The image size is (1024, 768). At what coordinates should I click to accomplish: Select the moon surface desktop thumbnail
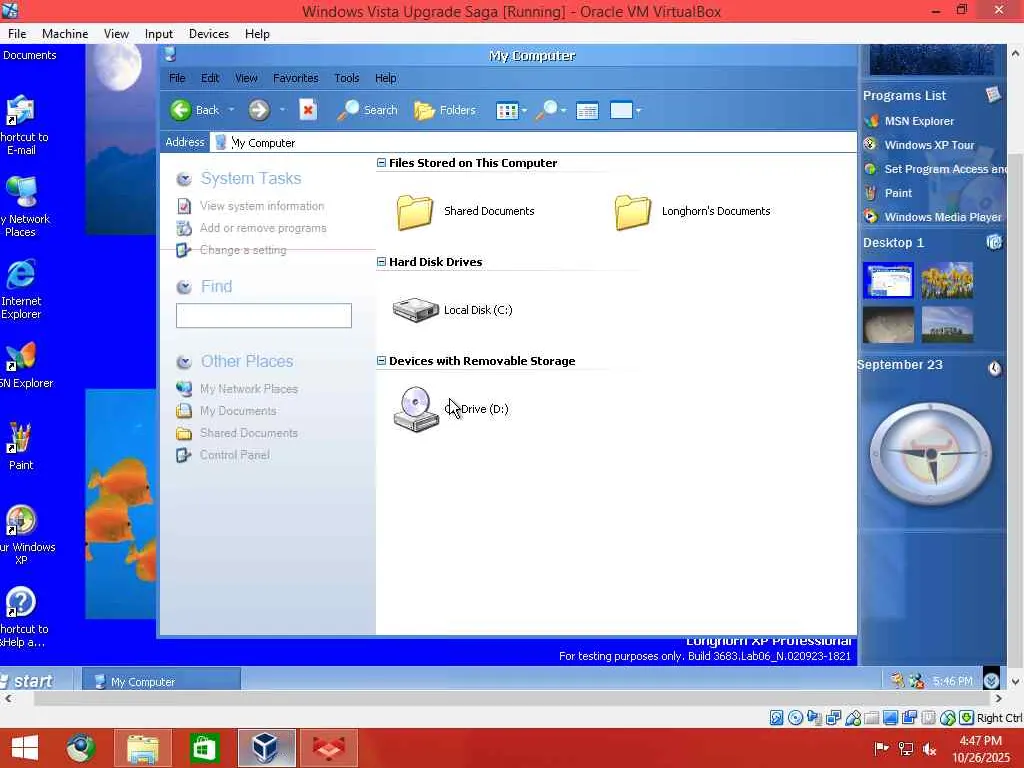888,325
